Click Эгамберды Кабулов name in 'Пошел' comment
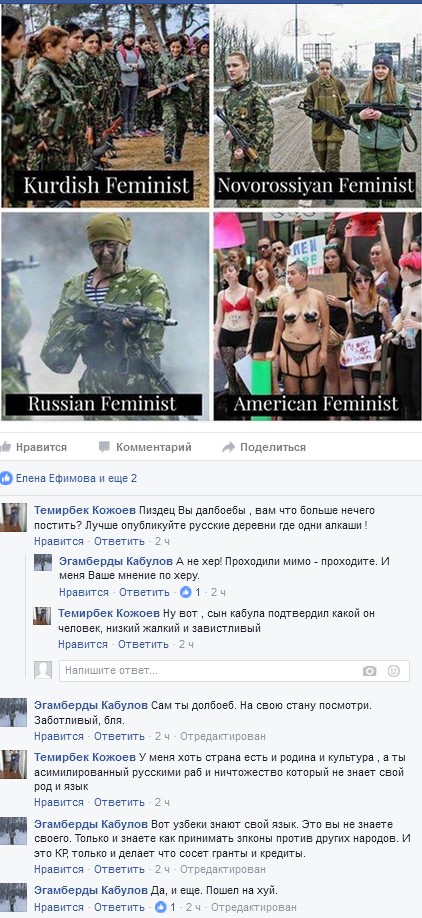 [x=91, y=890]
